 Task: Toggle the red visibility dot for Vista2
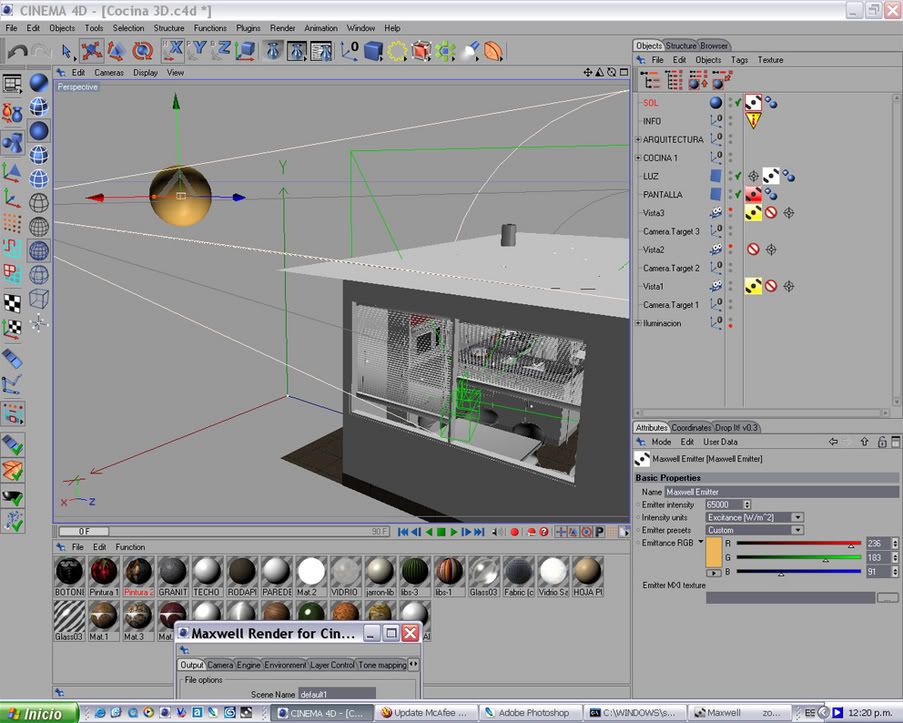pyautogui.click(x=730, y=247)
